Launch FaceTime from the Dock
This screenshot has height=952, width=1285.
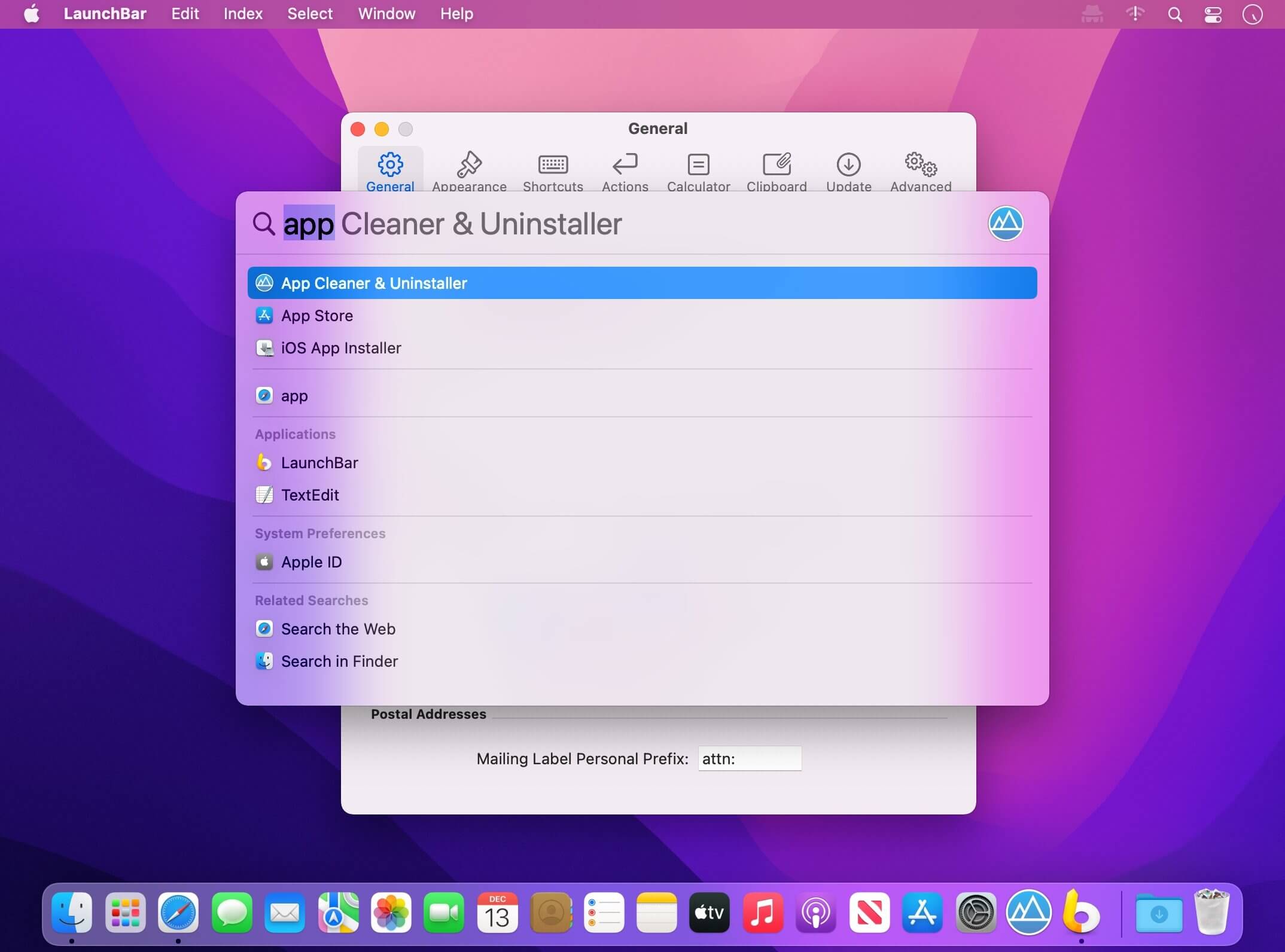(x=444, y=913)
